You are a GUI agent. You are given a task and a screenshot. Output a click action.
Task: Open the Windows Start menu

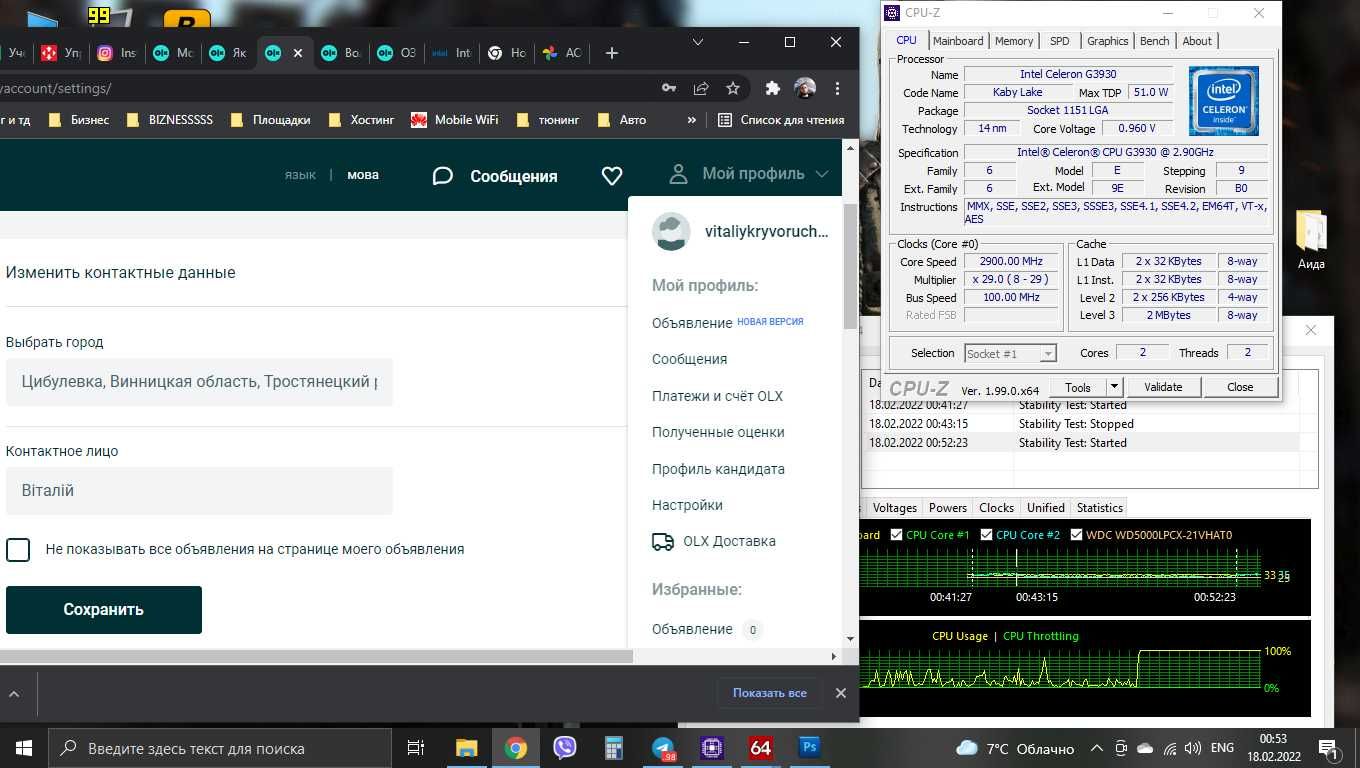(x=23, y=748)
